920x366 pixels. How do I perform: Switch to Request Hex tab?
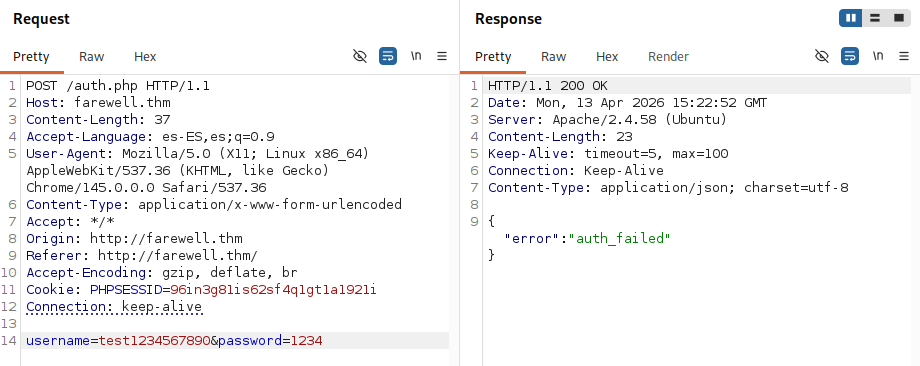(145, 57)
